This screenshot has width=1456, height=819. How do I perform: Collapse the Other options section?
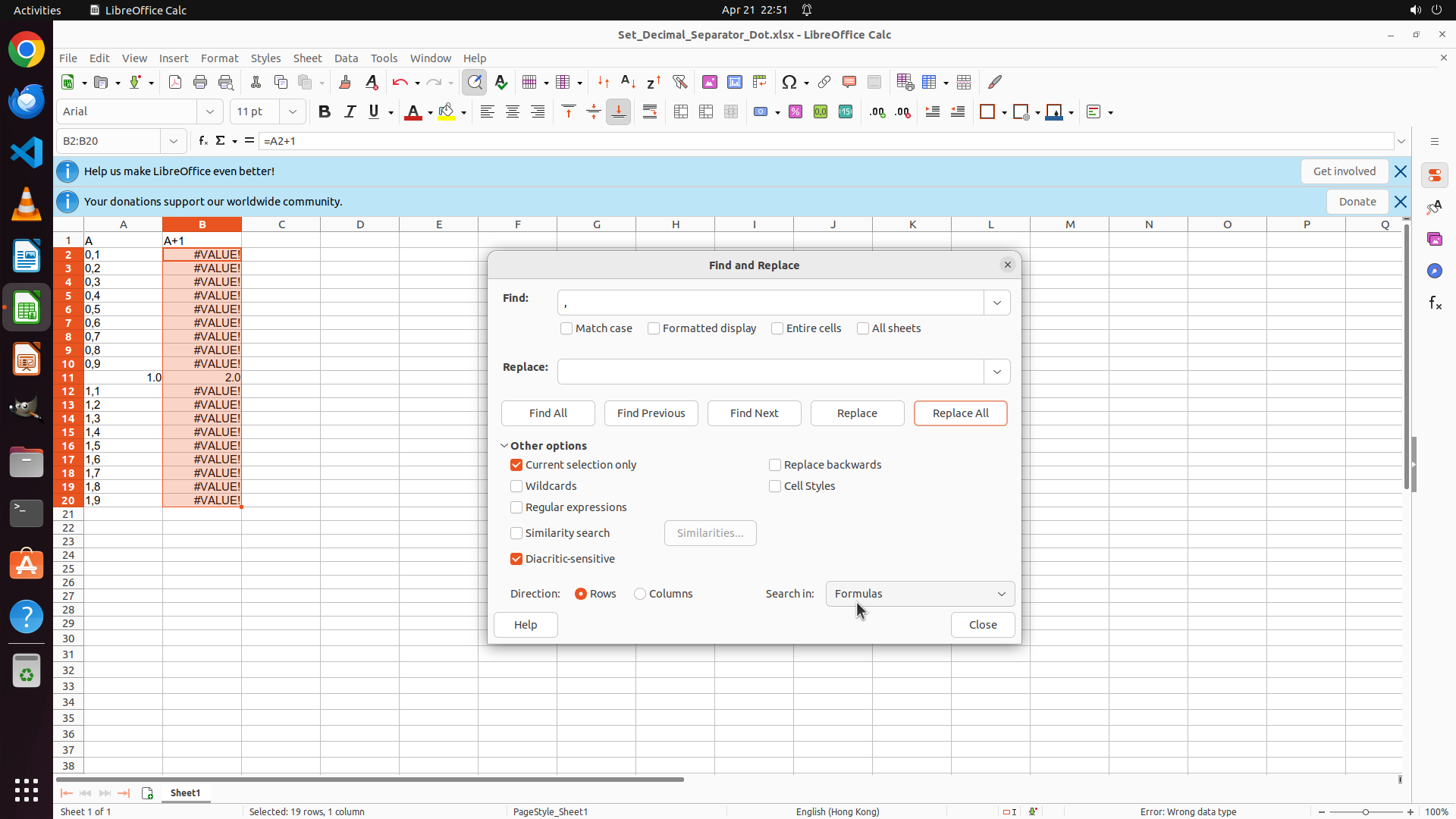coord(504,446)
